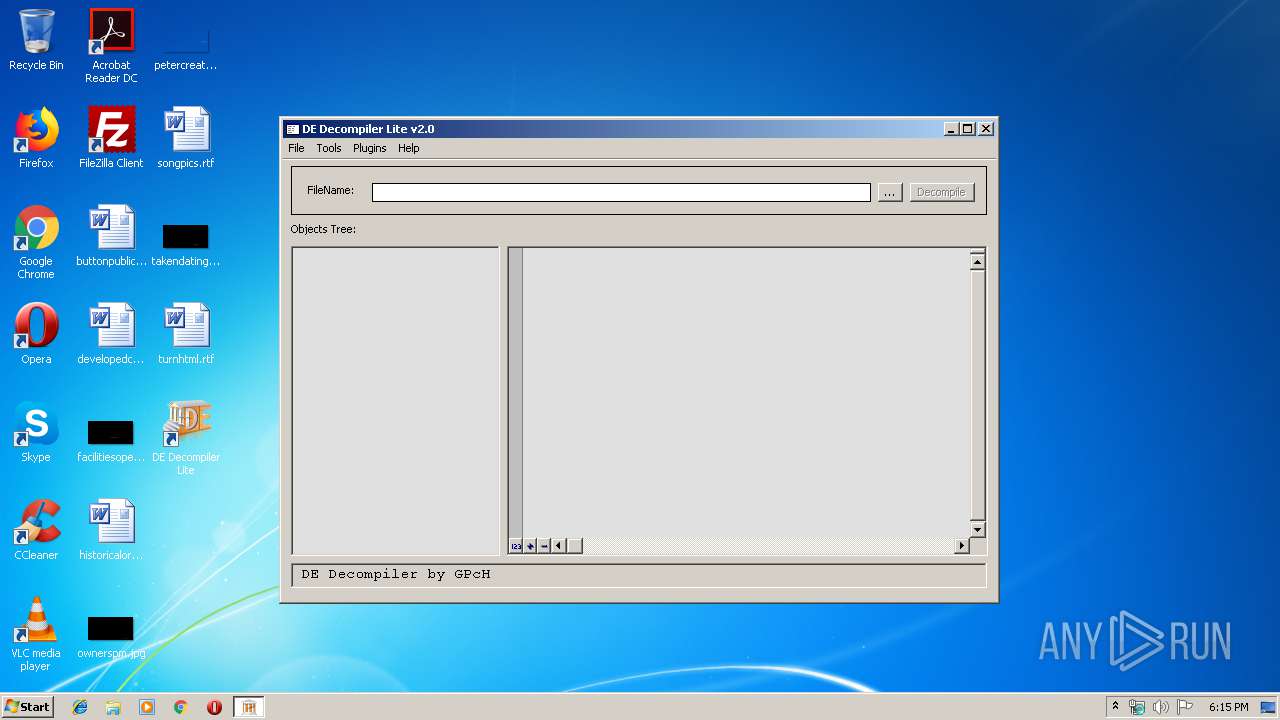Open Chrome from the taskbar
The width and height of the screenshot is (1280, 720).
coord(181,707)
